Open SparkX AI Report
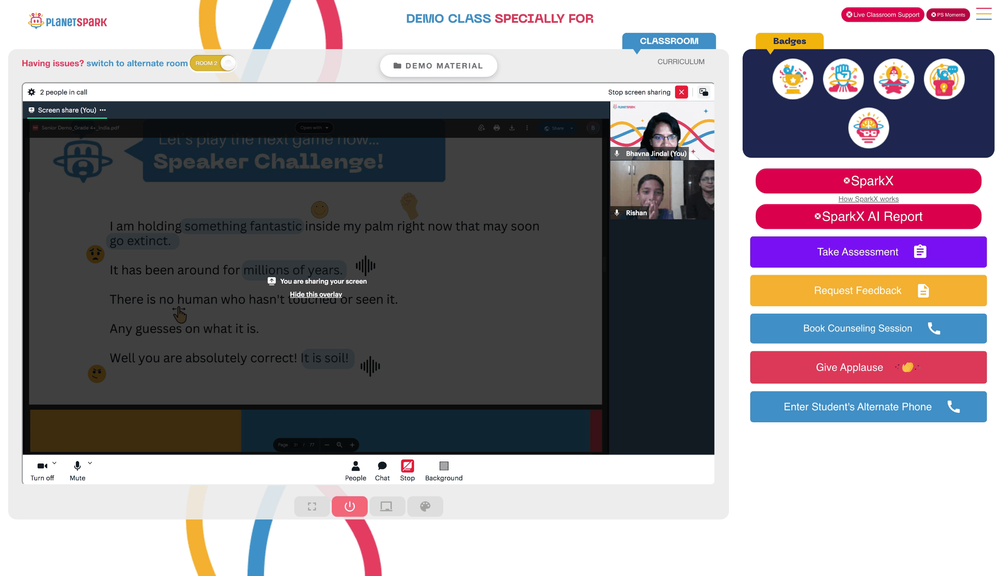Screen dimensions: 1000x576 pyautogui.click(x=868, y=216)
